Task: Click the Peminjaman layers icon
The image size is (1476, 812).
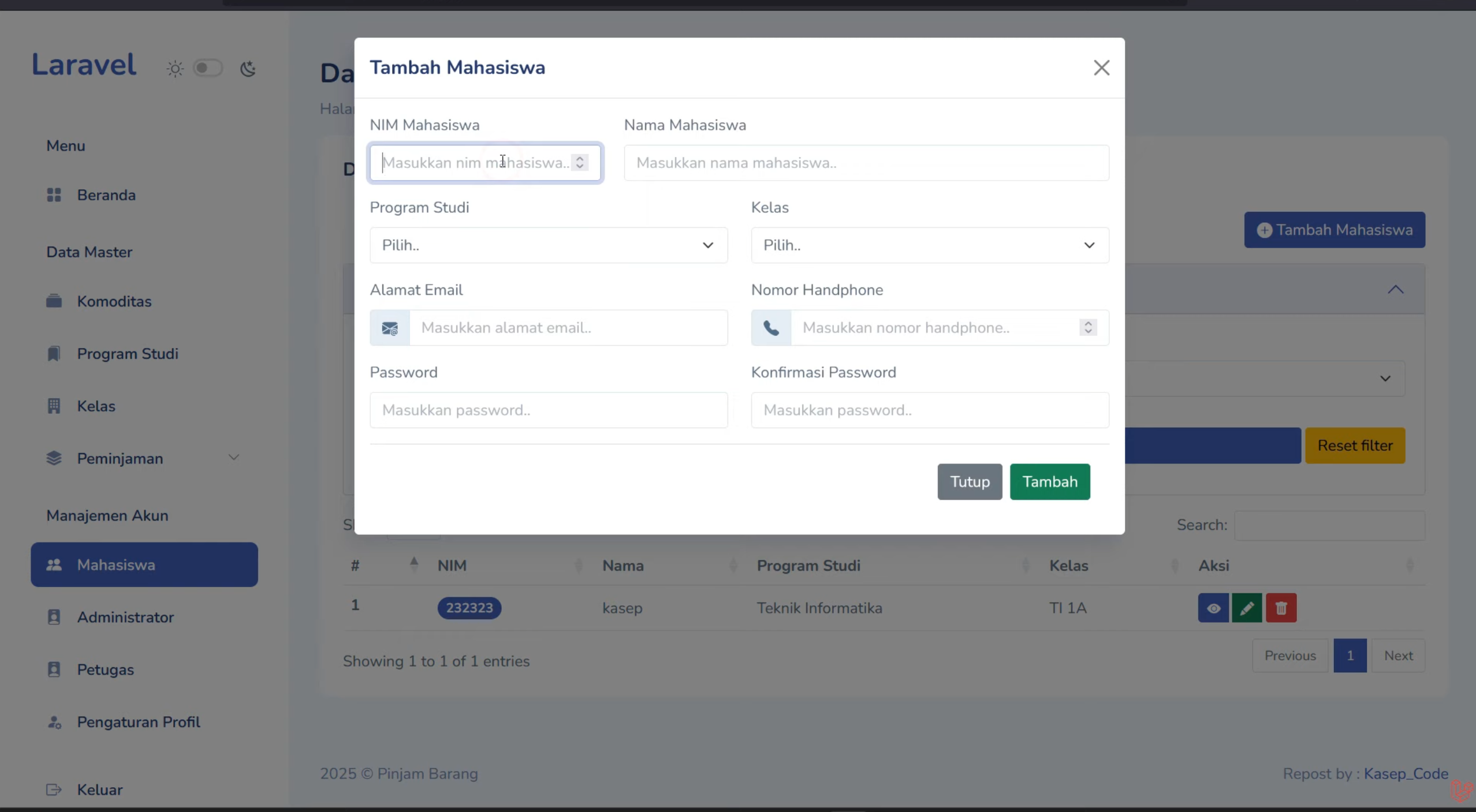Action: pyautogui.click(x=54, y=459)
